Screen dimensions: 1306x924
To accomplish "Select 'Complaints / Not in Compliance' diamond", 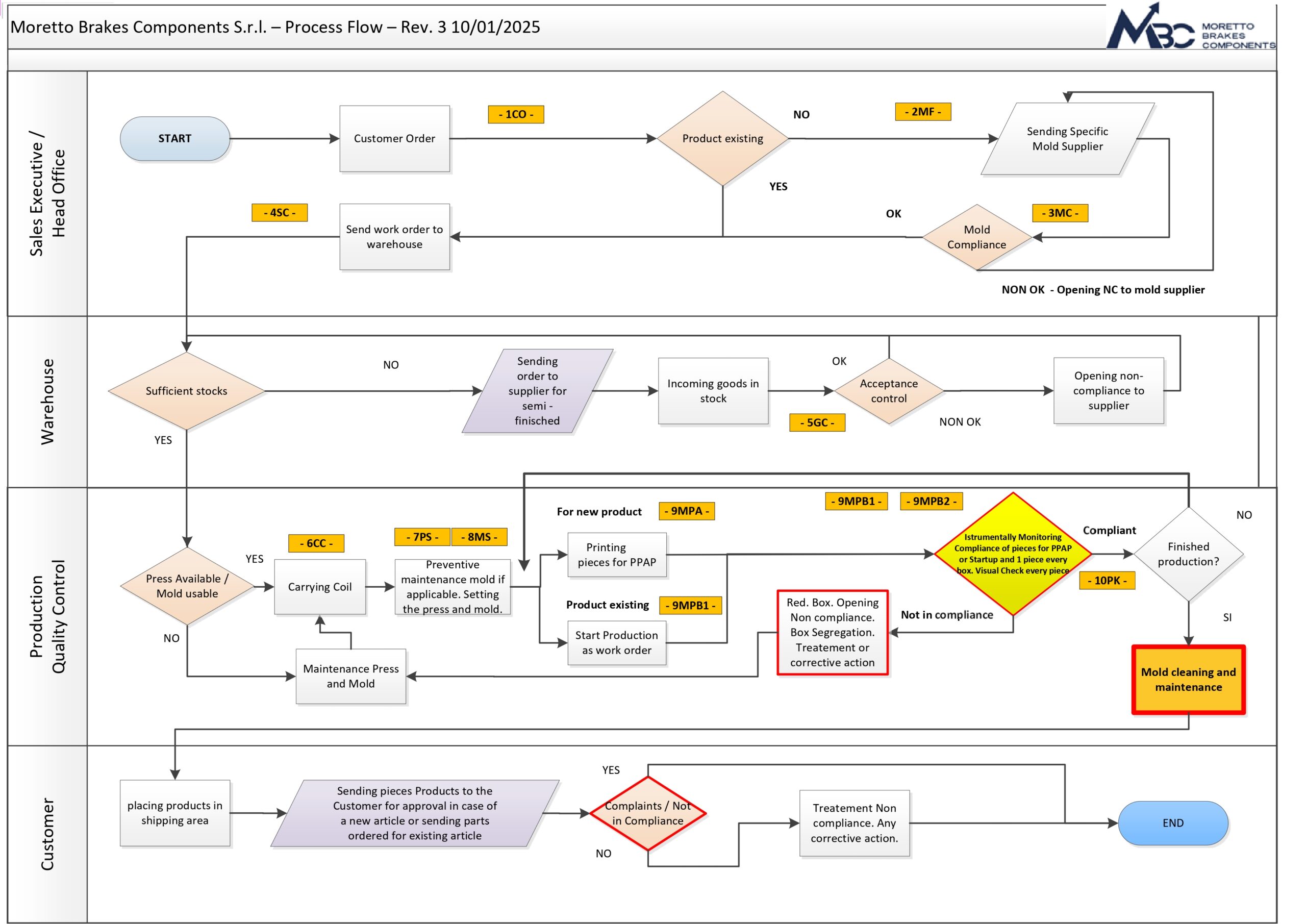I will (648, 814).
